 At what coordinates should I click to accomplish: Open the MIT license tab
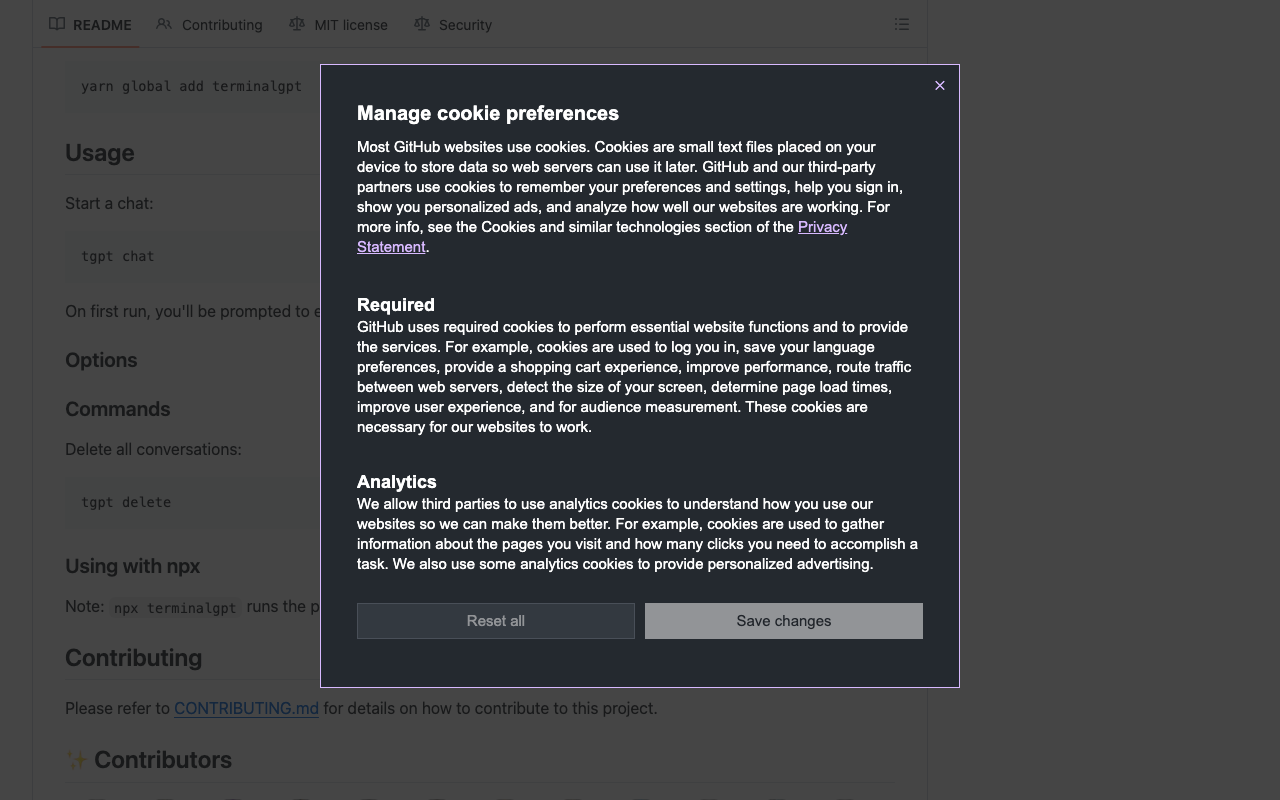339,24
